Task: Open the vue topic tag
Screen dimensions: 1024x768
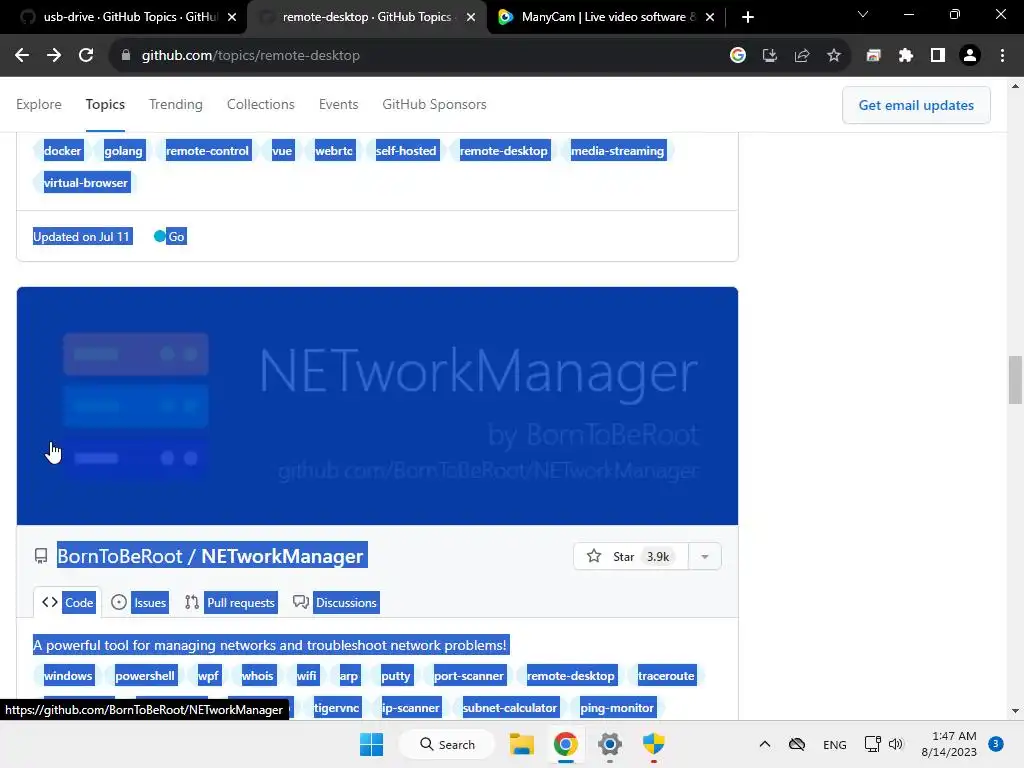Action: click(282, 151)
